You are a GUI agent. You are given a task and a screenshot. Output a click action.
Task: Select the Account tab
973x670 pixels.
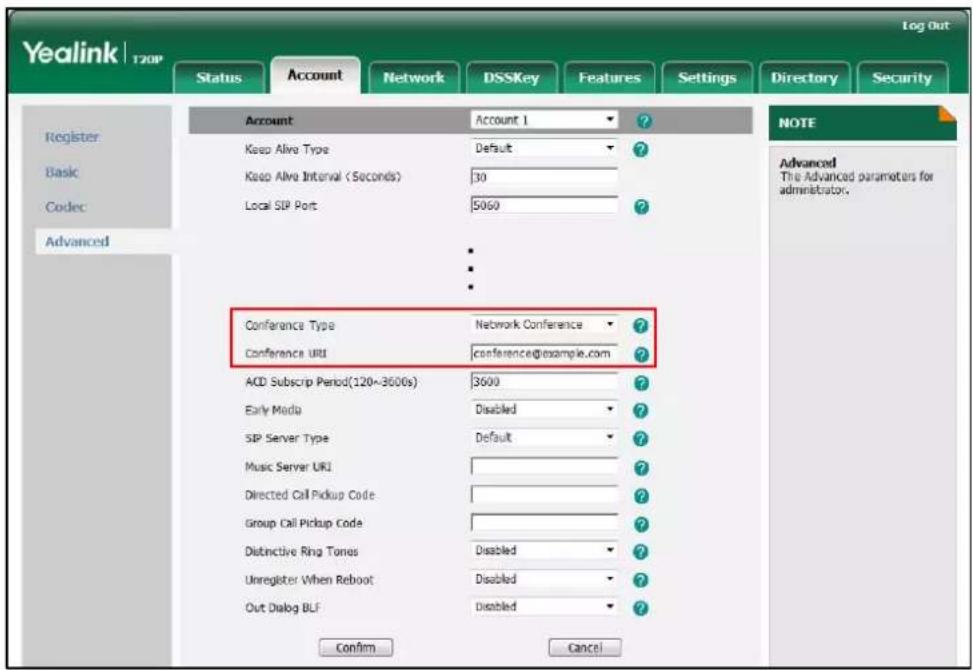(x=315, y=75)
